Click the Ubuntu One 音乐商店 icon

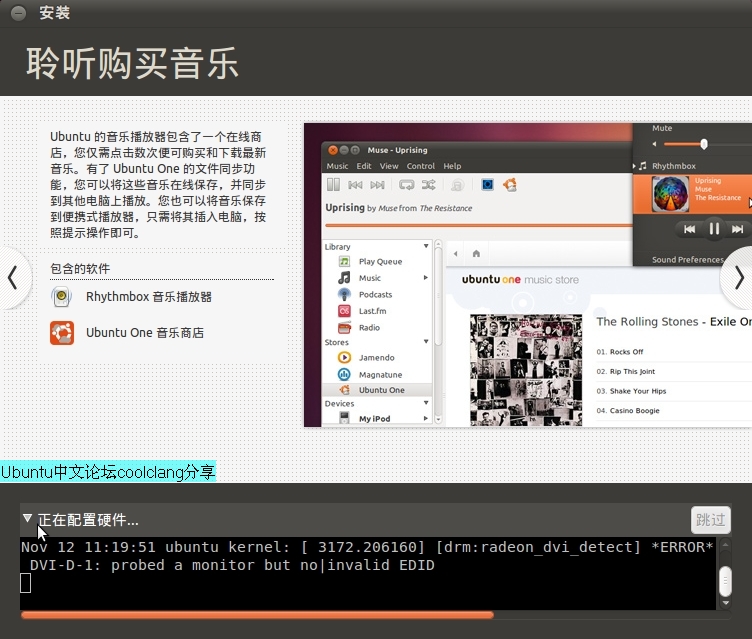click(x=62, y=333)
